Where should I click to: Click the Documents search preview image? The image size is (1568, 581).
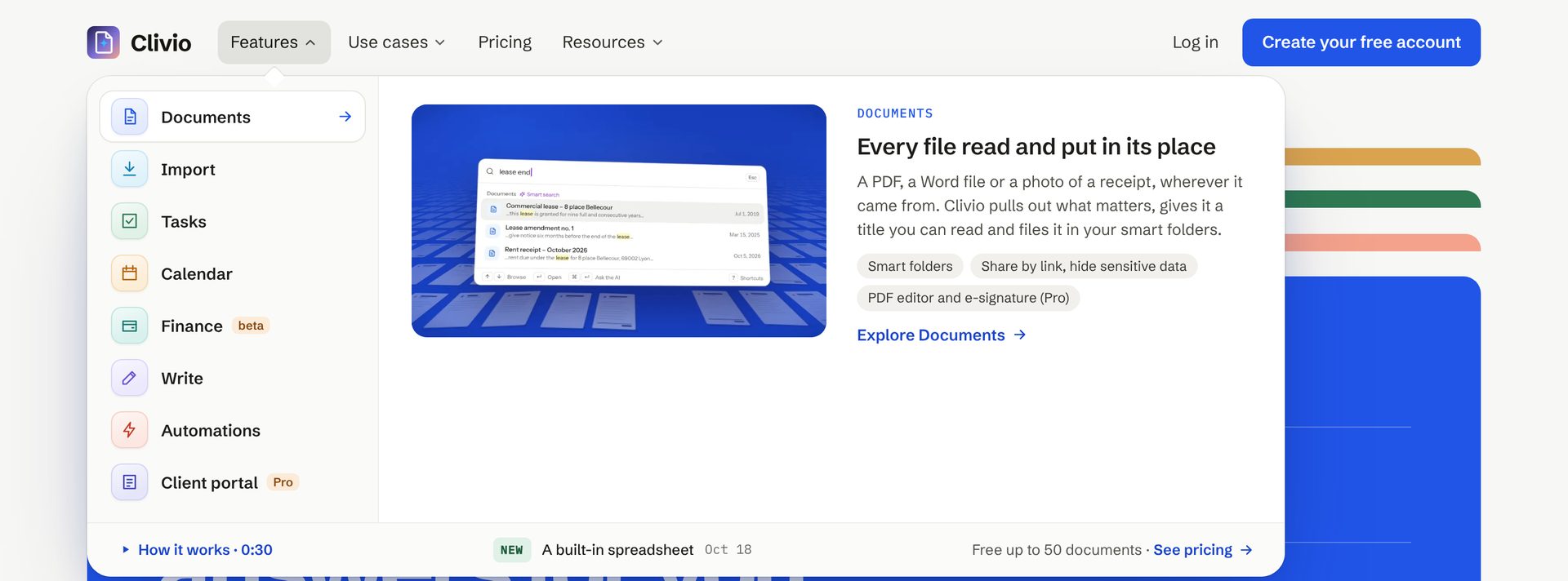(x=618, y=220)
